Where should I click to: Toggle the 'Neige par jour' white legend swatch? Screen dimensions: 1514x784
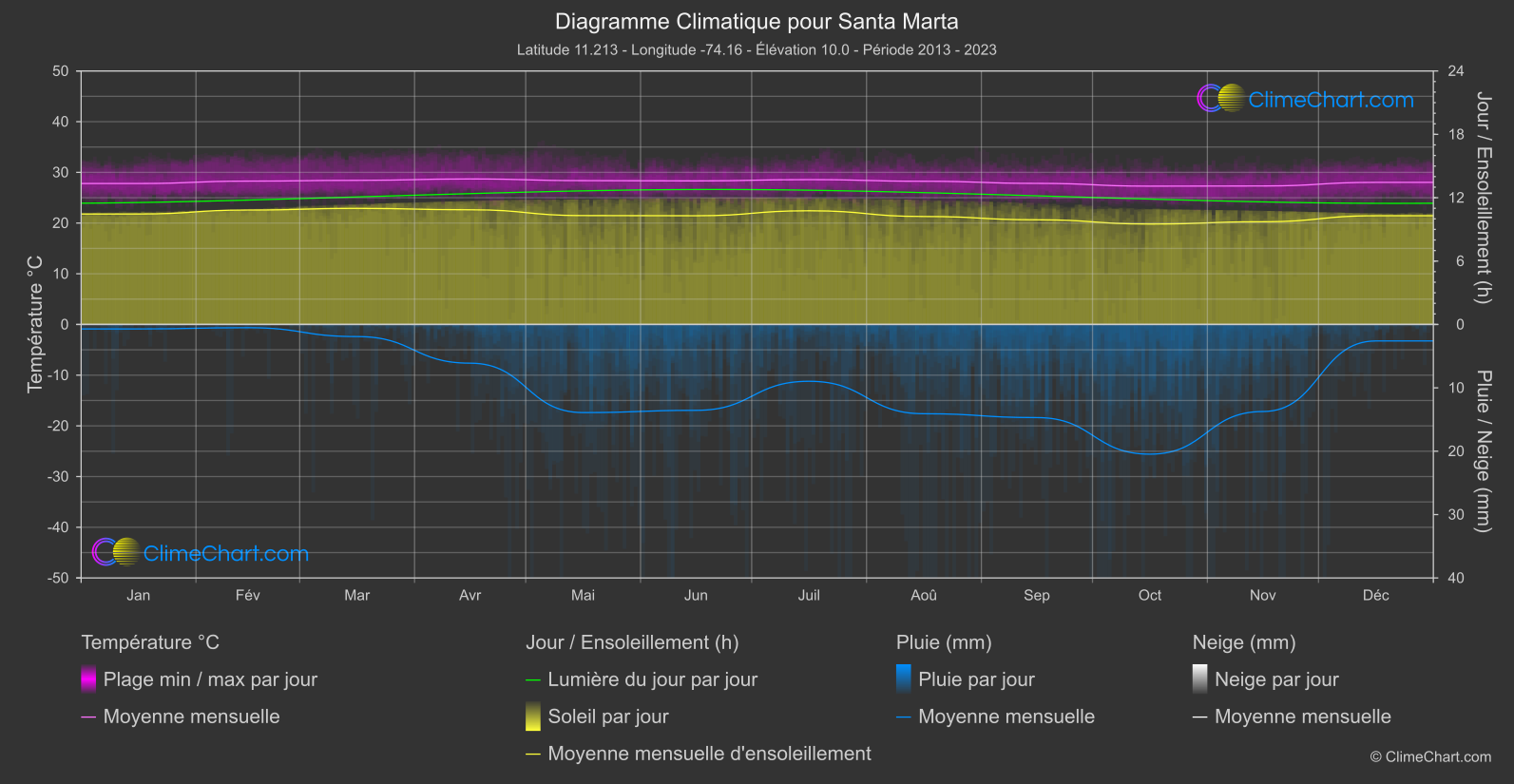point(1200,679)
